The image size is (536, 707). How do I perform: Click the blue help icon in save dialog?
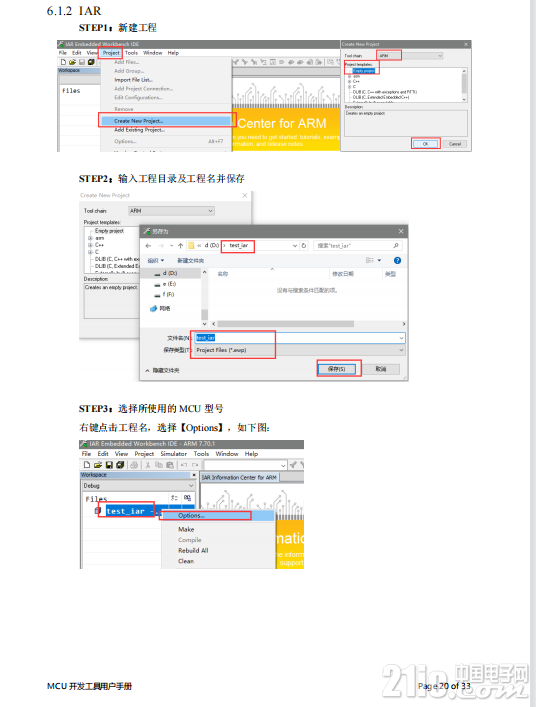(x=397, y=260)
